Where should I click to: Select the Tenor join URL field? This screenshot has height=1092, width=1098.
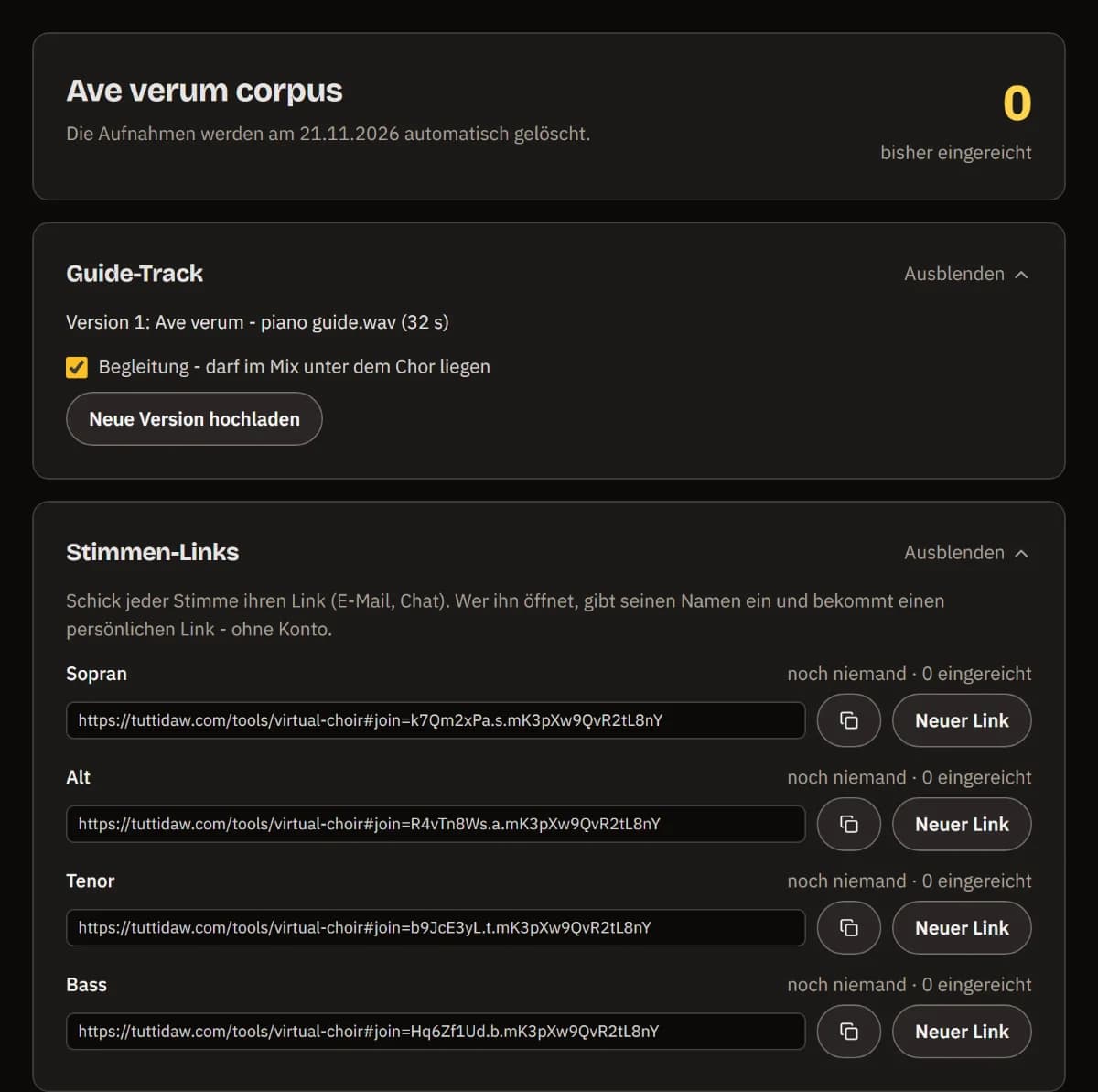(x=436, y=927)
